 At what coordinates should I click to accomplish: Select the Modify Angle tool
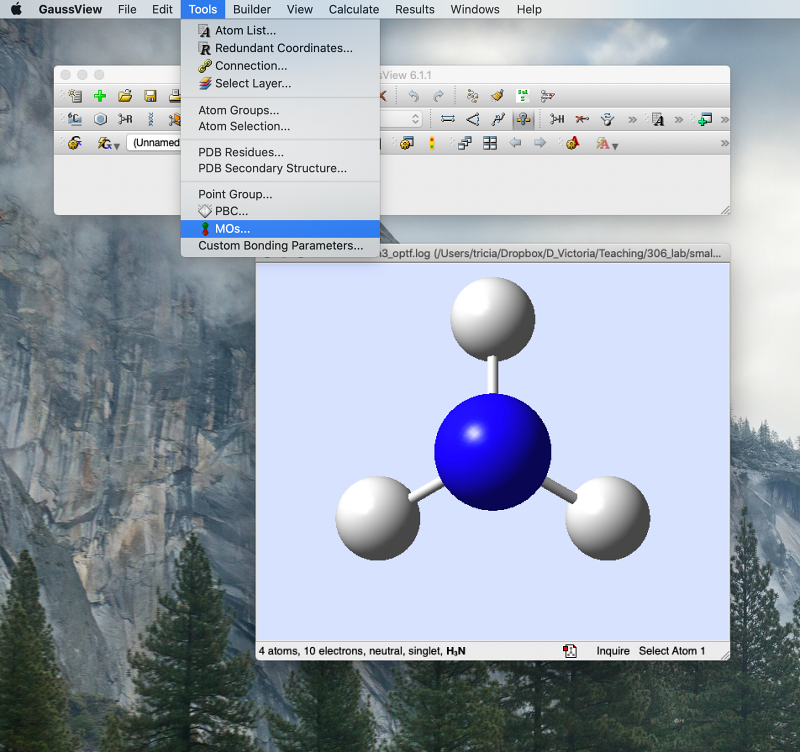pyautogui.click(x=472, y=119)
